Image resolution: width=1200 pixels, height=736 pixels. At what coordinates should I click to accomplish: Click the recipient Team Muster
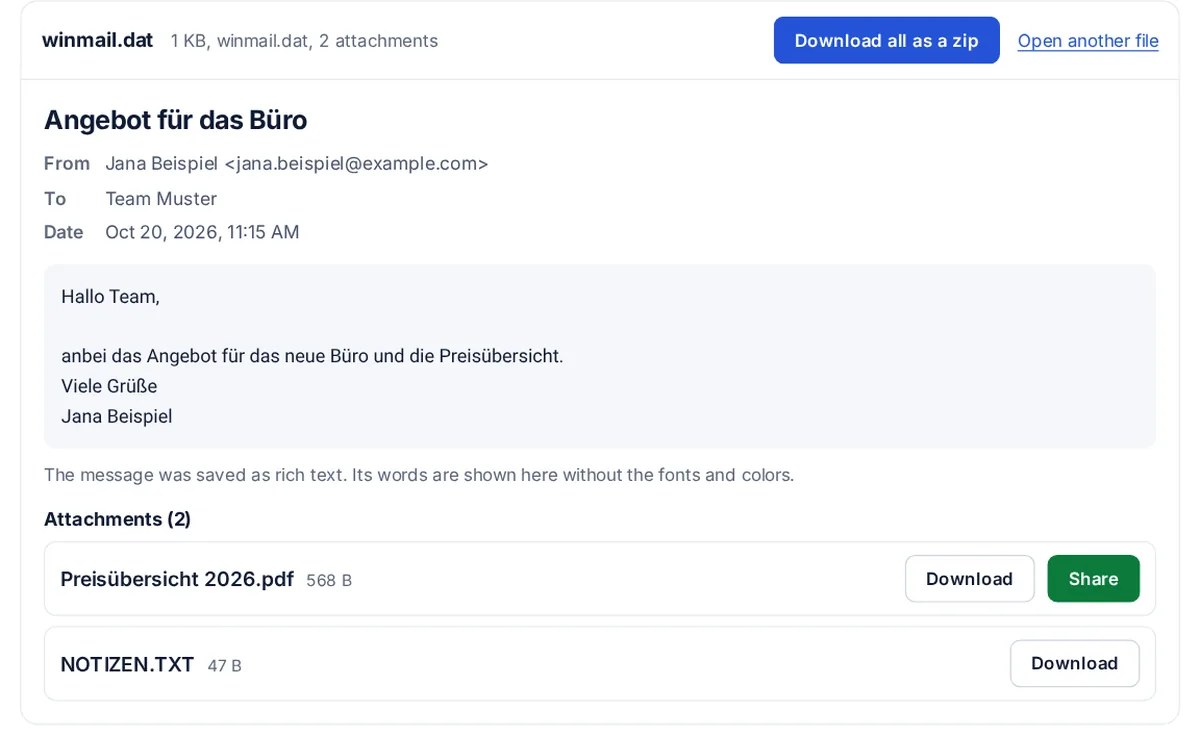click(161, 198)
